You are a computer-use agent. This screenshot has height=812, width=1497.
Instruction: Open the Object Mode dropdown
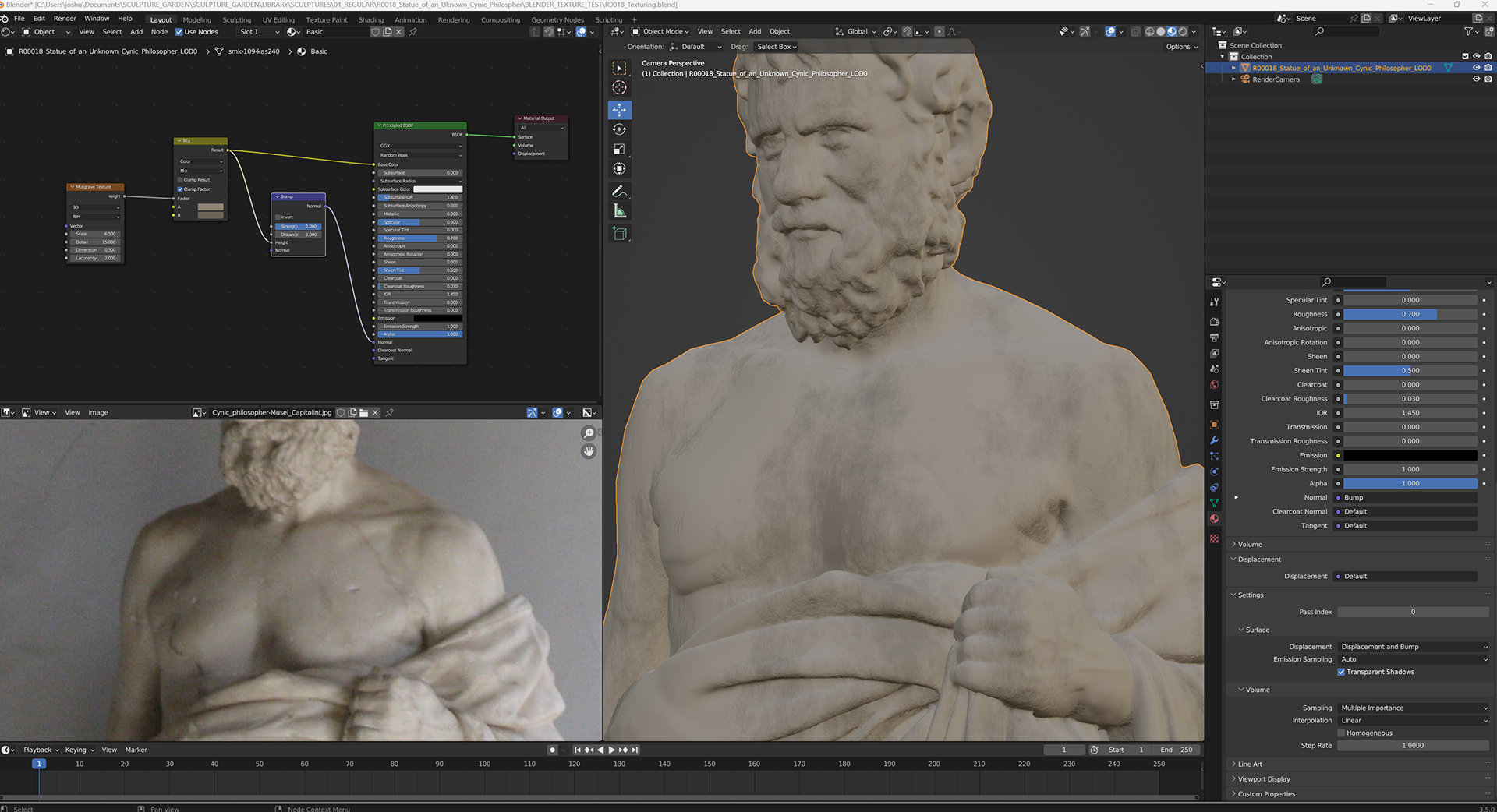point(660,32)
